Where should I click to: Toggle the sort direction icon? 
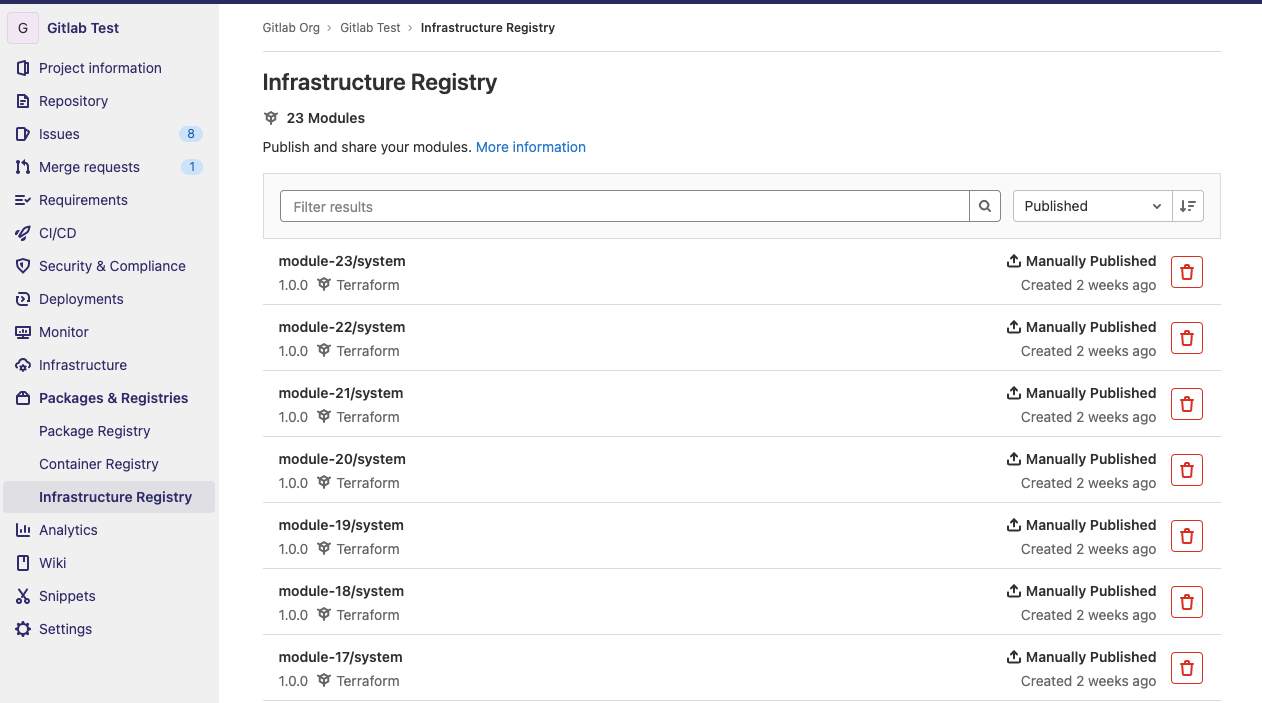coord(1187,206)
